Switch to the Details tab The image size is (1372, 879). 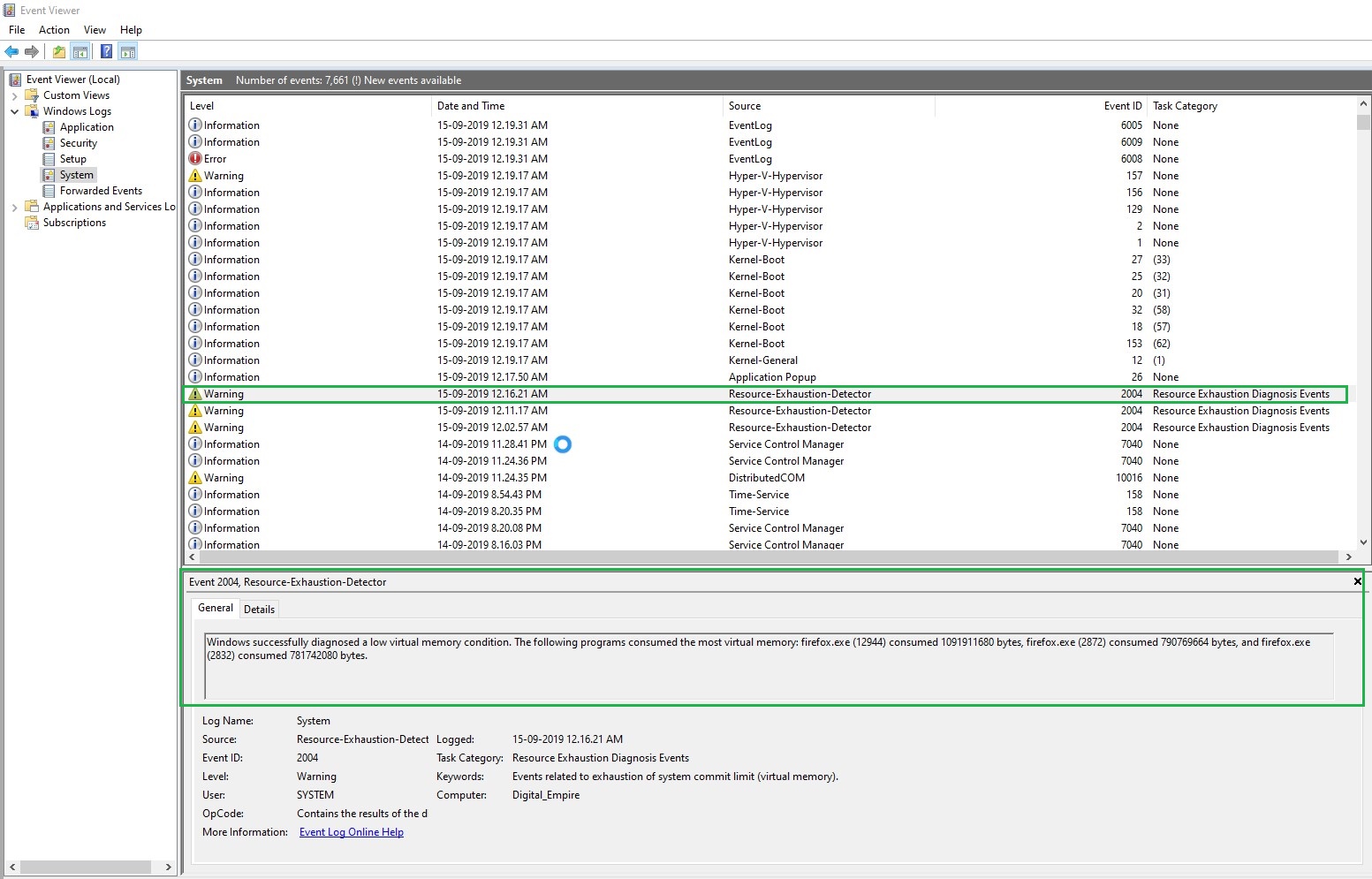259,610
